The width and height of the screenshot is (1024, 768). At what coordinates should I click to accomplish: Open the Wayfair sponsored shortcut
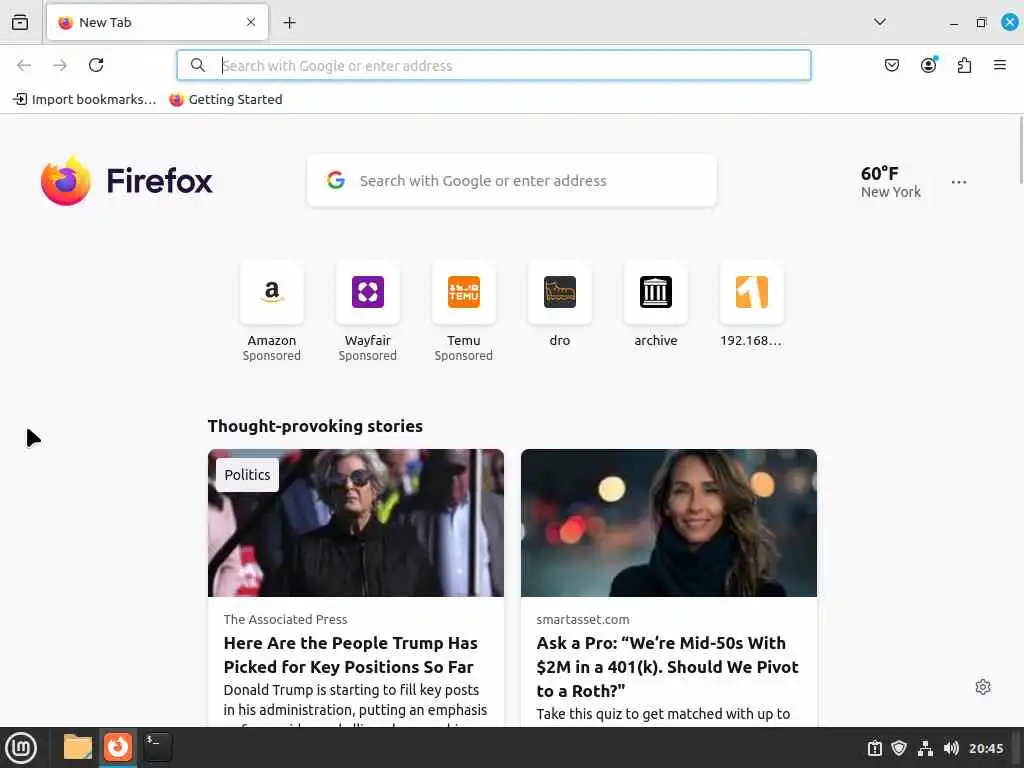368,312
